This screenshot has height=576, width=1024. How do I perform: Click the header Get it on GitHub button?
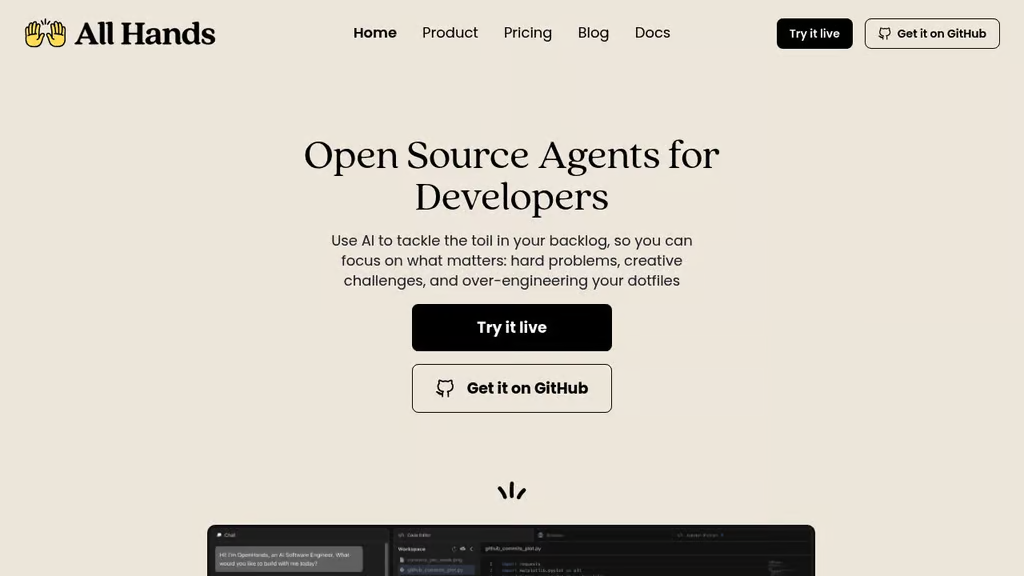click(932, 33)
